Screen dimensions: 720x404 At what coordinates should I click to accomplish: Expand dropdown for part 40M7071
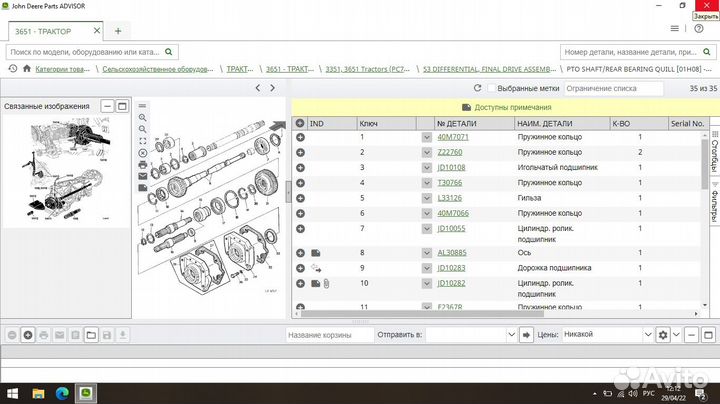(427, 137)
